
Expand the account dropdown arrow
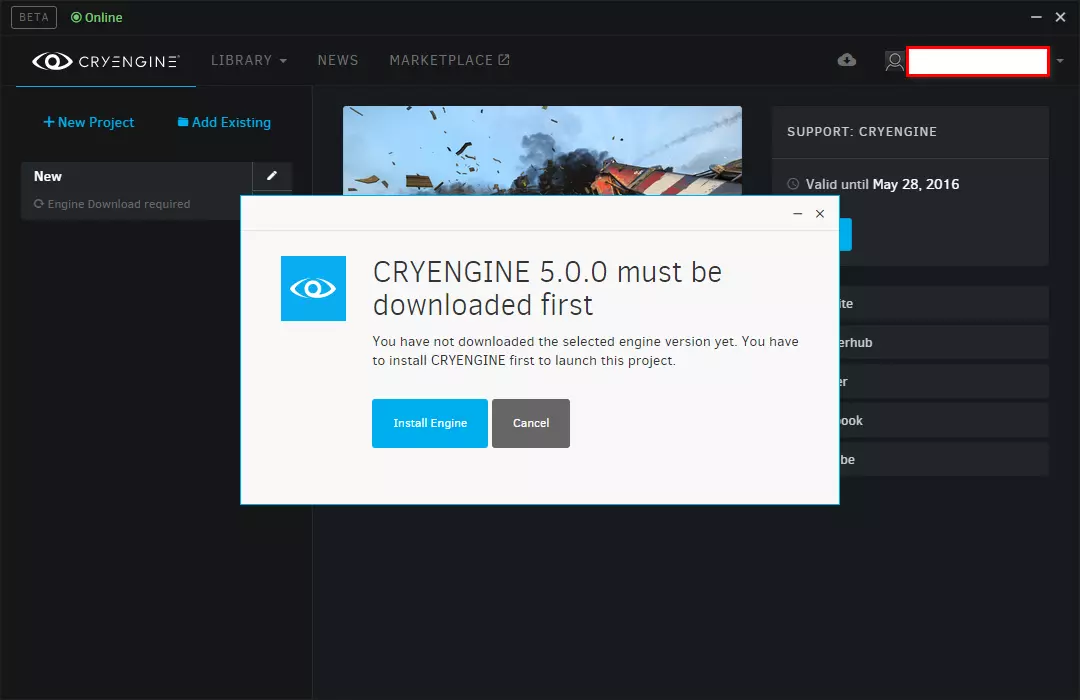[x=1060, y=61]
